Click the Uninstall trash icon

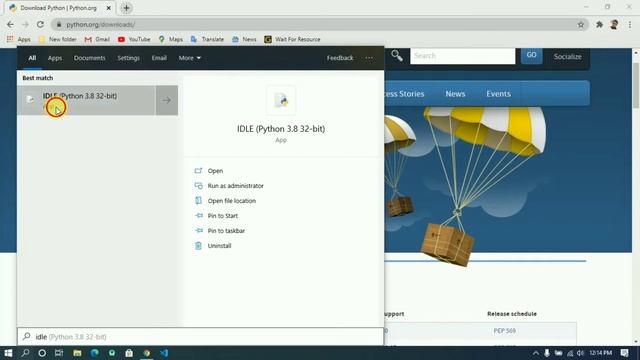tap(198, 246)
